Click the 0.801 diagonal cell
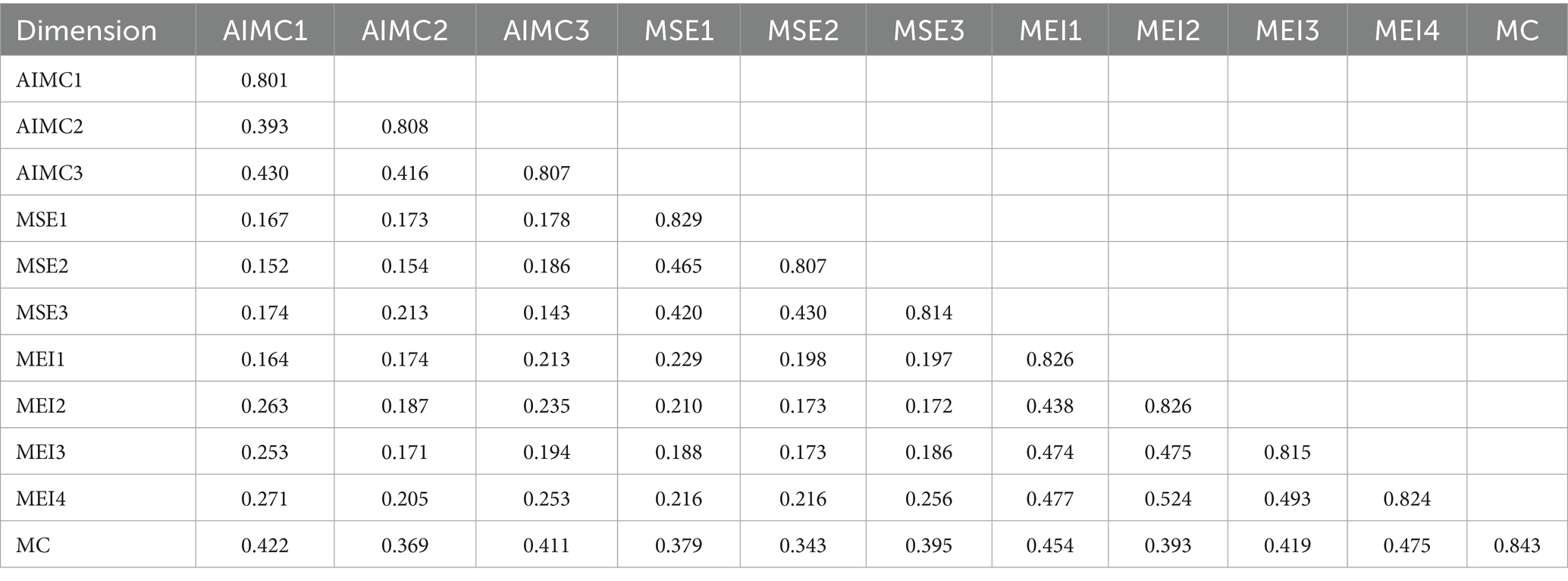The height and width of the screenshot is (581, 1568). [x=265, y=80]
